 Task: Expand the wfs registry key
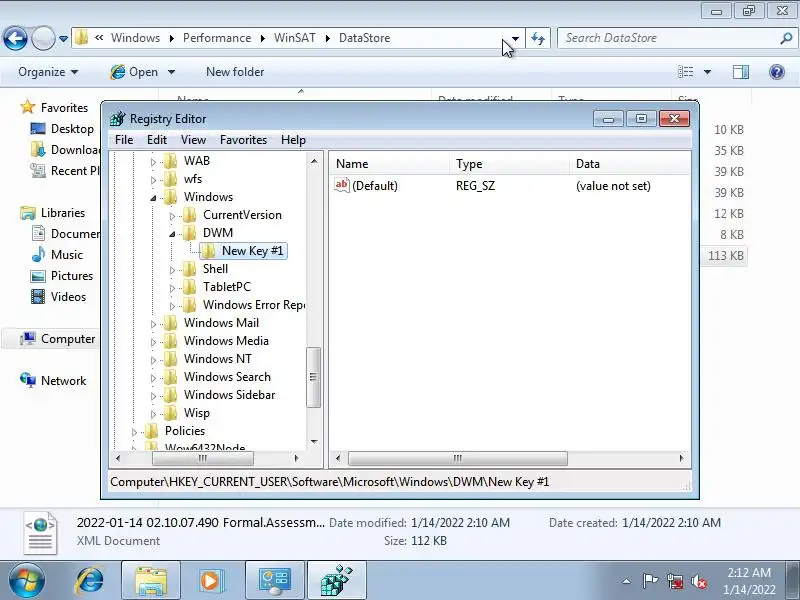point(153,180)
